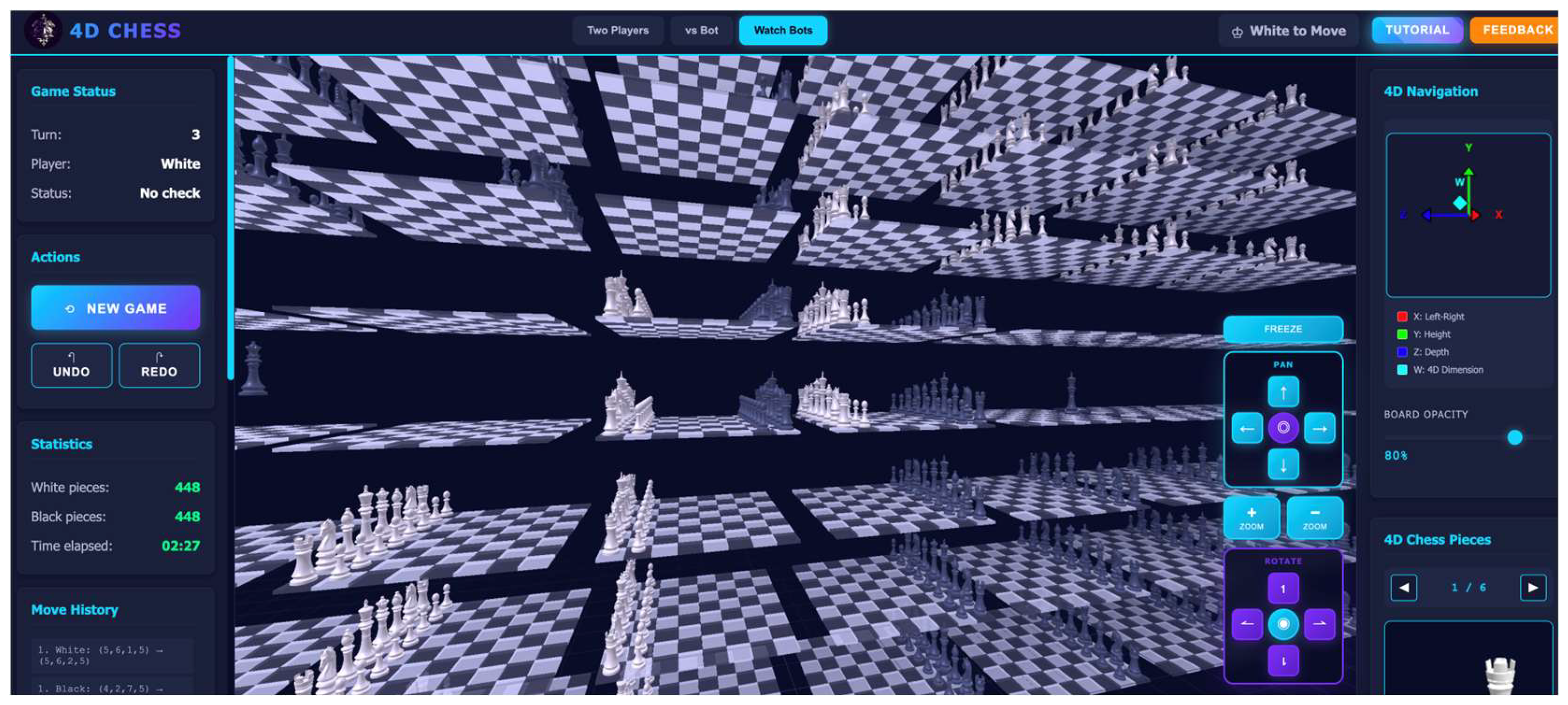Viewport: 1568px width, 705px height.
Task: Pan the view down
Action: click(x=1283, y=465)
